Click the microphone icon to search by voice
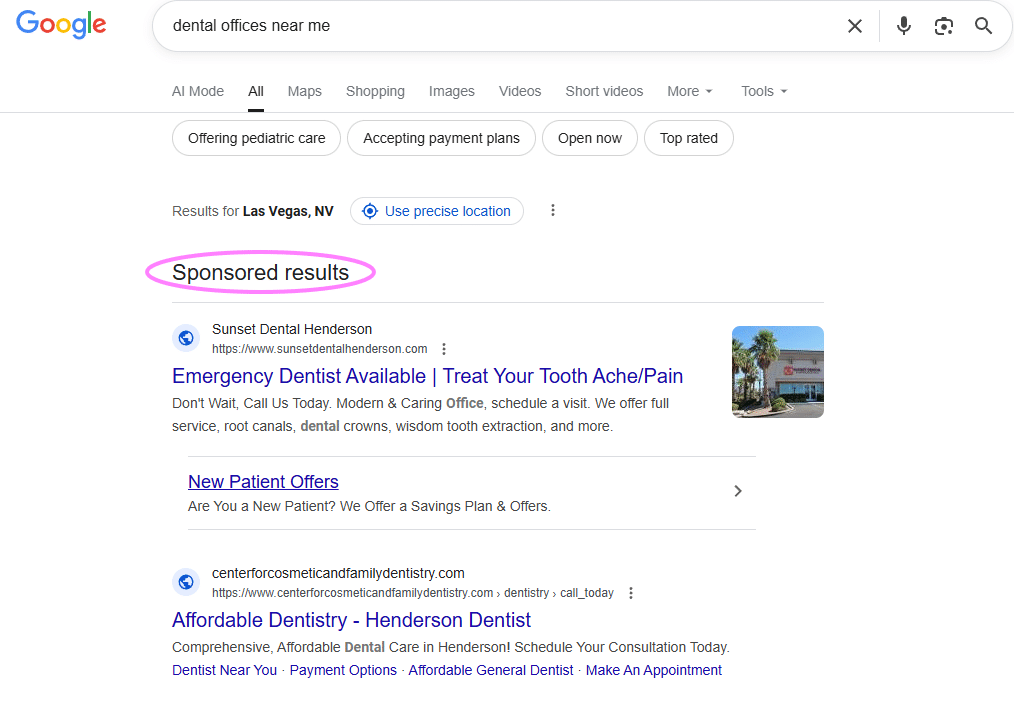Screen dimensions: 1014x704 pyautogui.click(x=903, y=26)
